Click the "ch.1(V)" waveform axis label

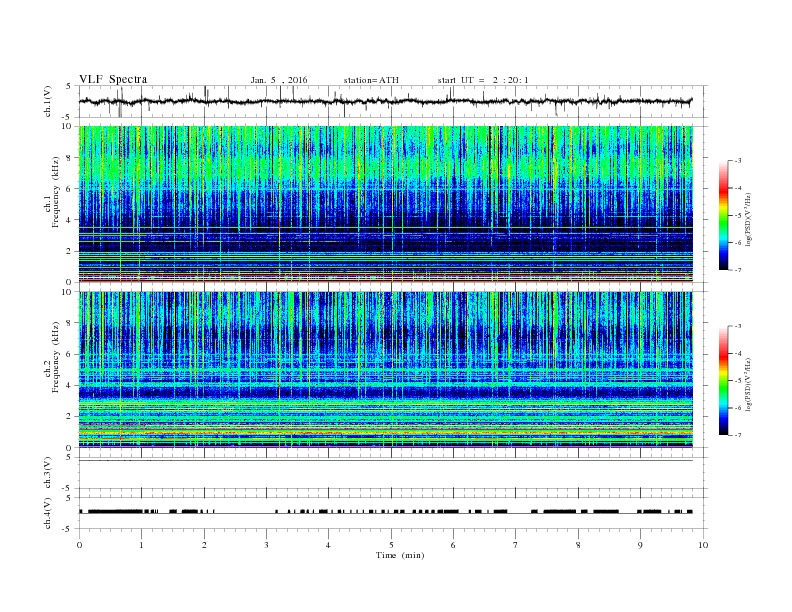(x=48, y=101)
